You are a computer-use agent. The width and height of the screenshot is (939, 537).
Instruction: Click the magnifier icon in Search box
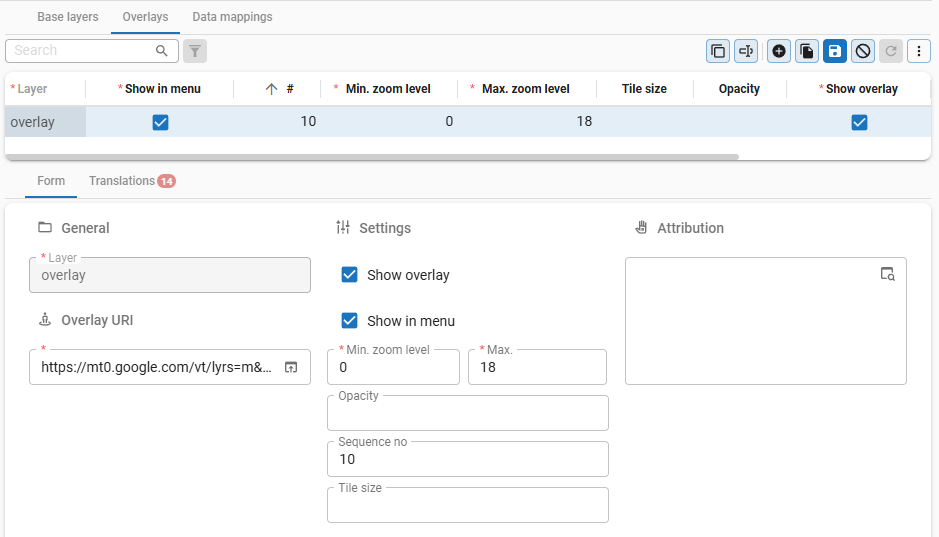(x=162, y=51)
